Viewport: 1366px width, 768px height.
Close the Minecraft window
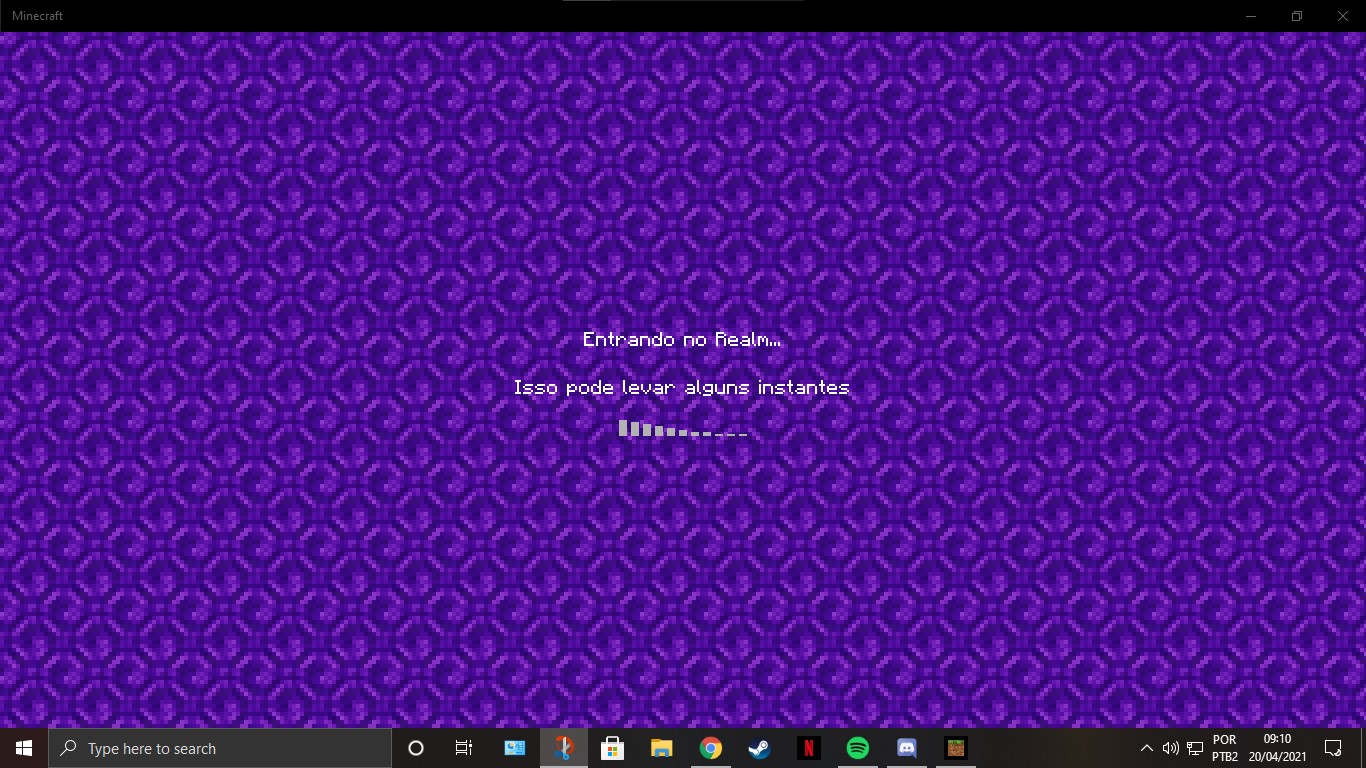(x=1343, y=16)
